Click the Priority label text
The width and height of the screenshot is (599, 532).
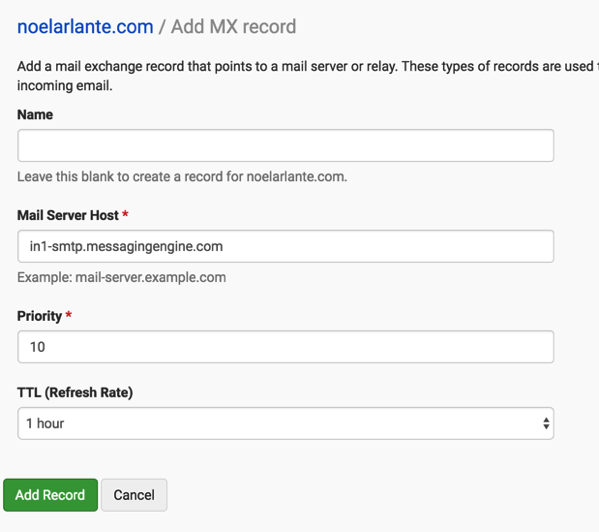tap(39, 316)
